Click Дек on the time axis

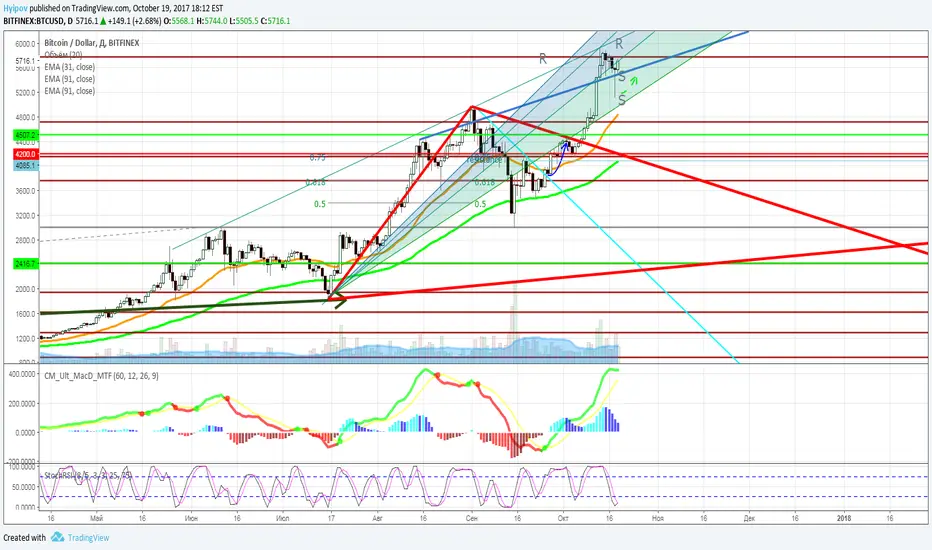tap(749, 518)
